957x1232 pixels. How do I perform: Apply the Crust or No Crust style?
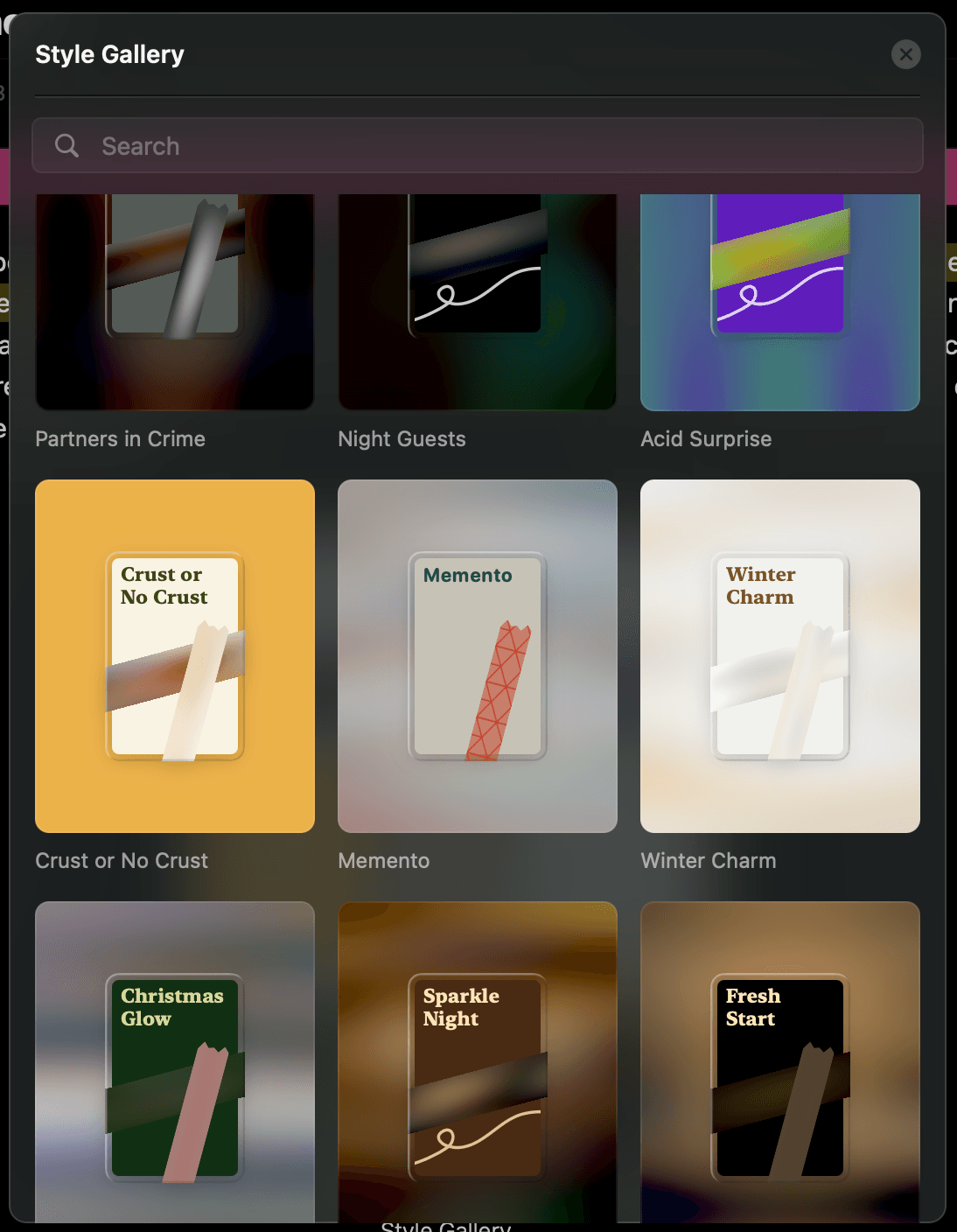point(174,654)
